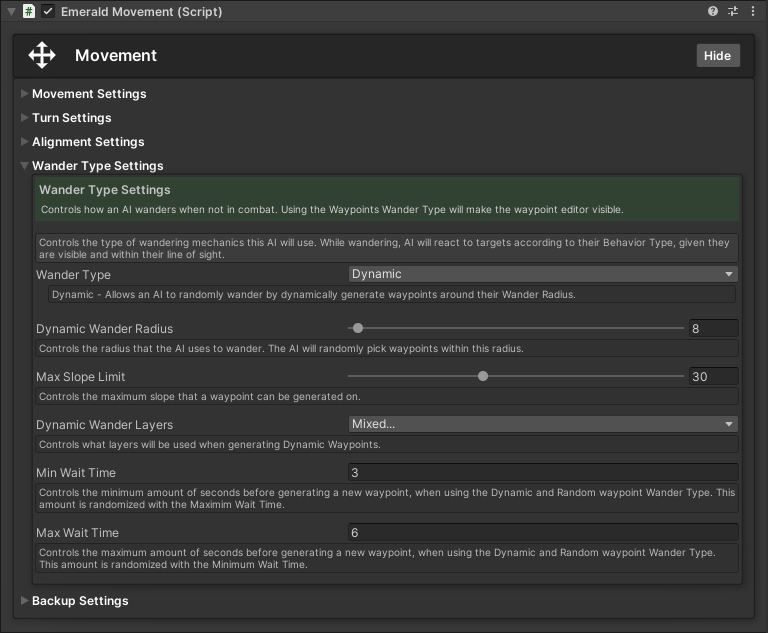
Task: Open the component help reference icon
Action: (713, 11)
